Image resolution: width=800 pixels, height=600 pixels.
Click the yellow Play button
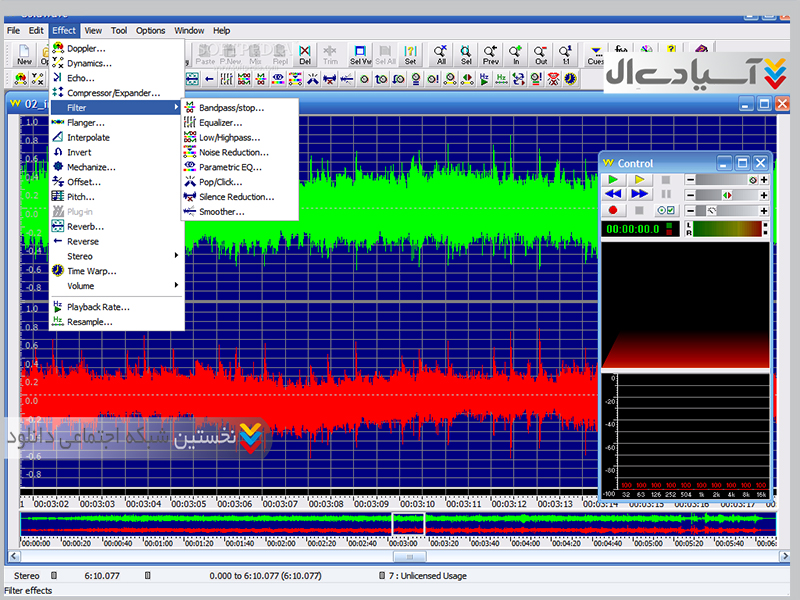[639, 179]
